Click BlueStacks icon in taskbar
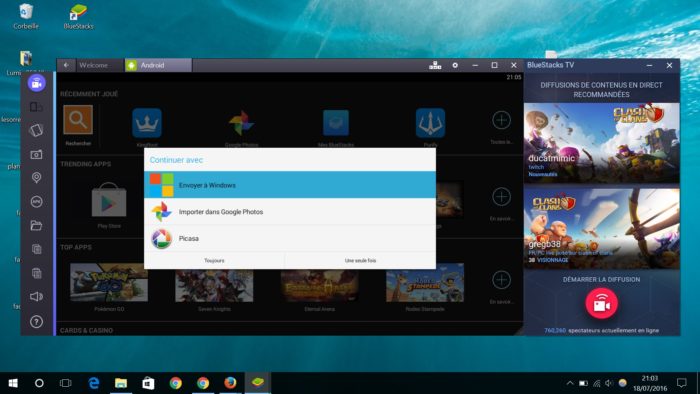The image size is (700, 394). (x=258, y=383)
